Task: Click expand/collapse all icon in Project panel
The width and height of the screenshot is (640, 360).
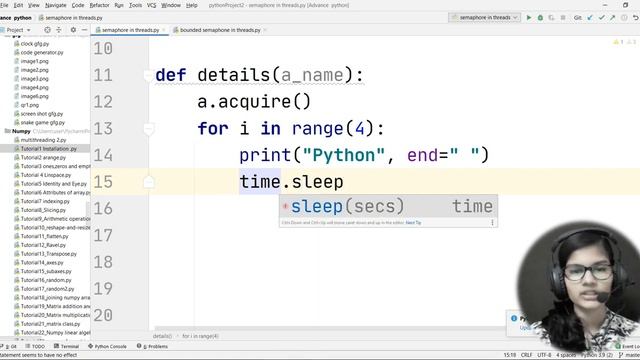Action: [59, 30]
